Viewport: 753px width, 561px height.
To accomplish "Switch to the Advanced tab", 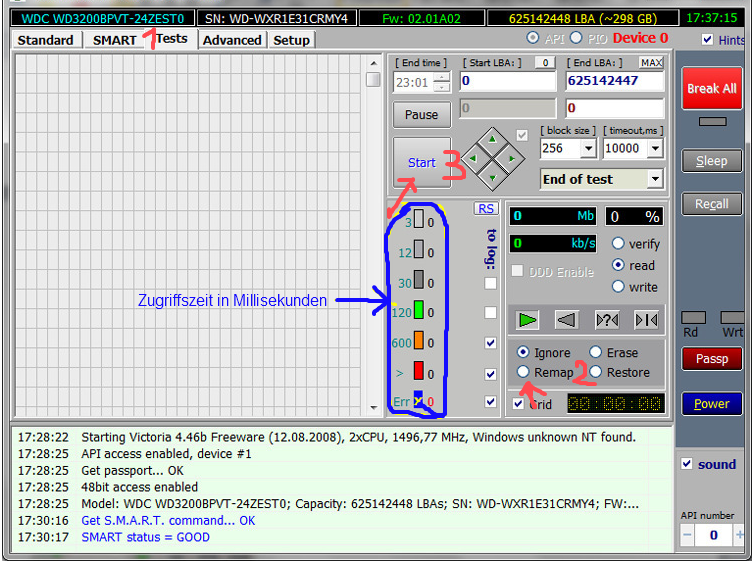I will 232,40.
